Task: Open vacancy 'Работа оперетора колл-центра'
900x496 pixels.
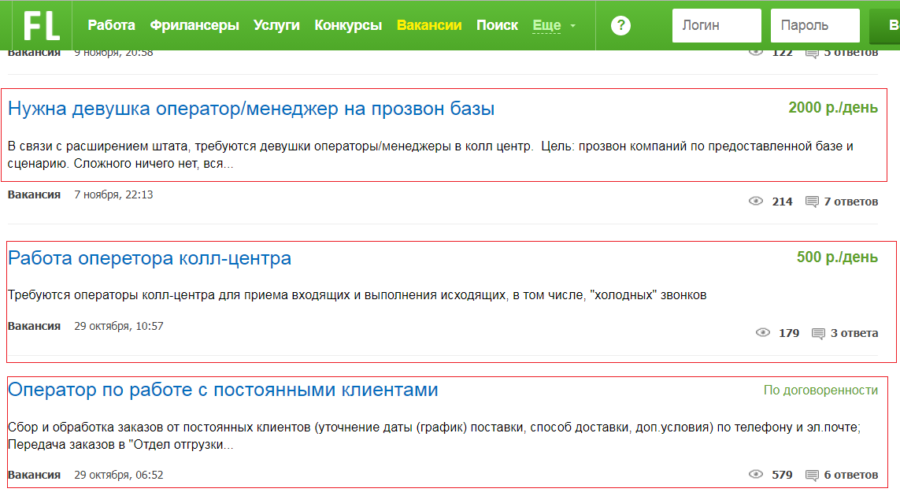Action: click(149, 258)
